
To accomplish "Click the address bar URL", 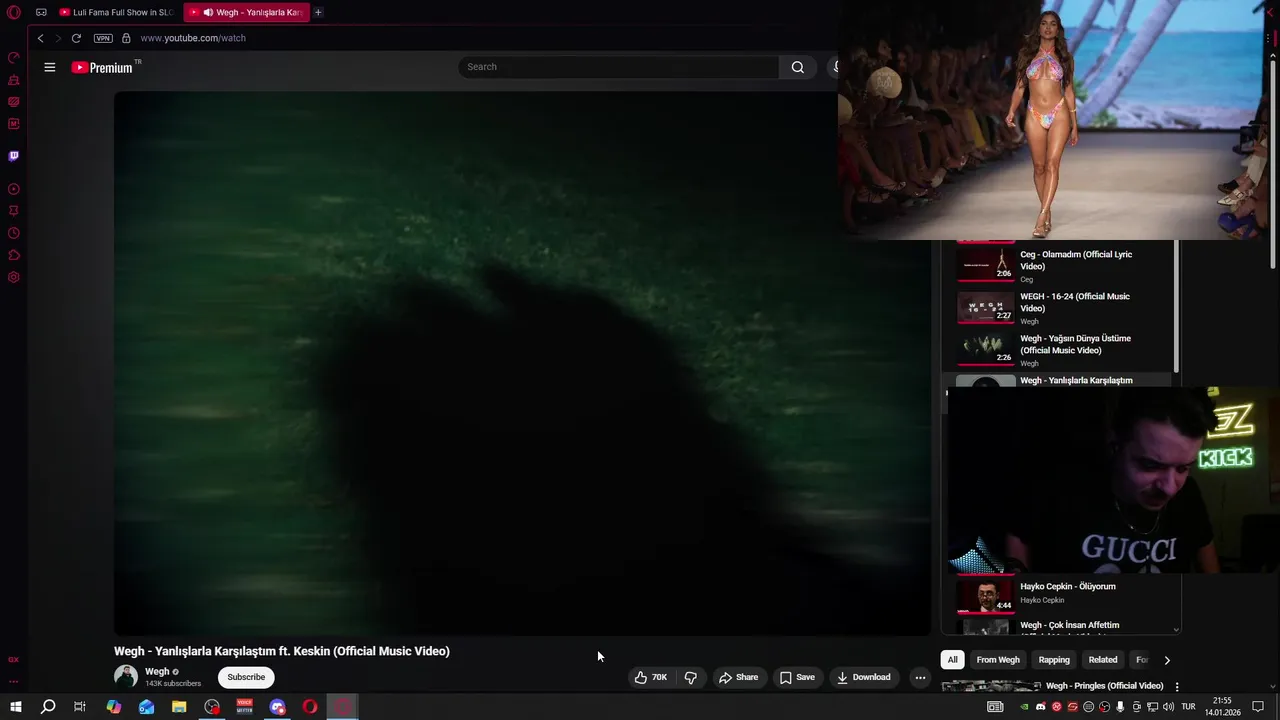I will (193, 38).
